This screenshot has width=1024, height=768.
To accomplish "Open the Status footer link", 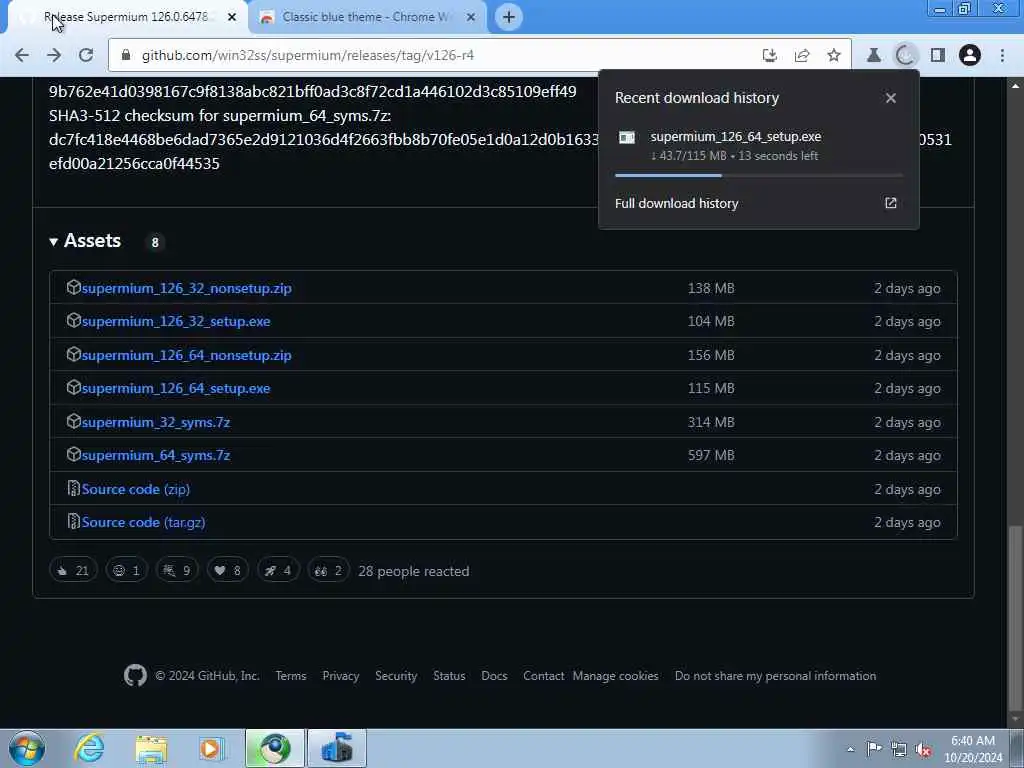I will (449, 675).
